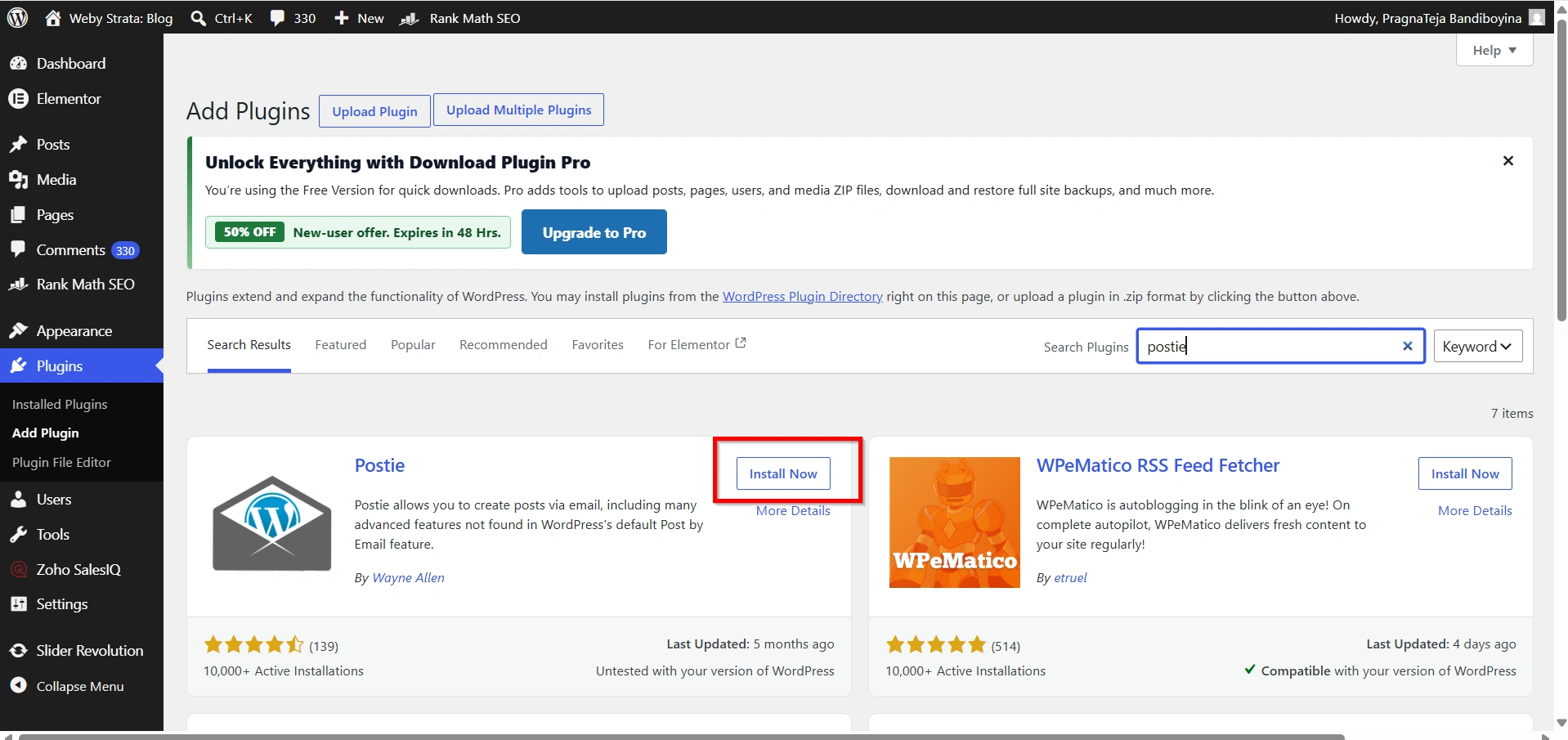Click the Appearance brush icon
Screen dimensions: 1568x740
(x=18, y=330)
